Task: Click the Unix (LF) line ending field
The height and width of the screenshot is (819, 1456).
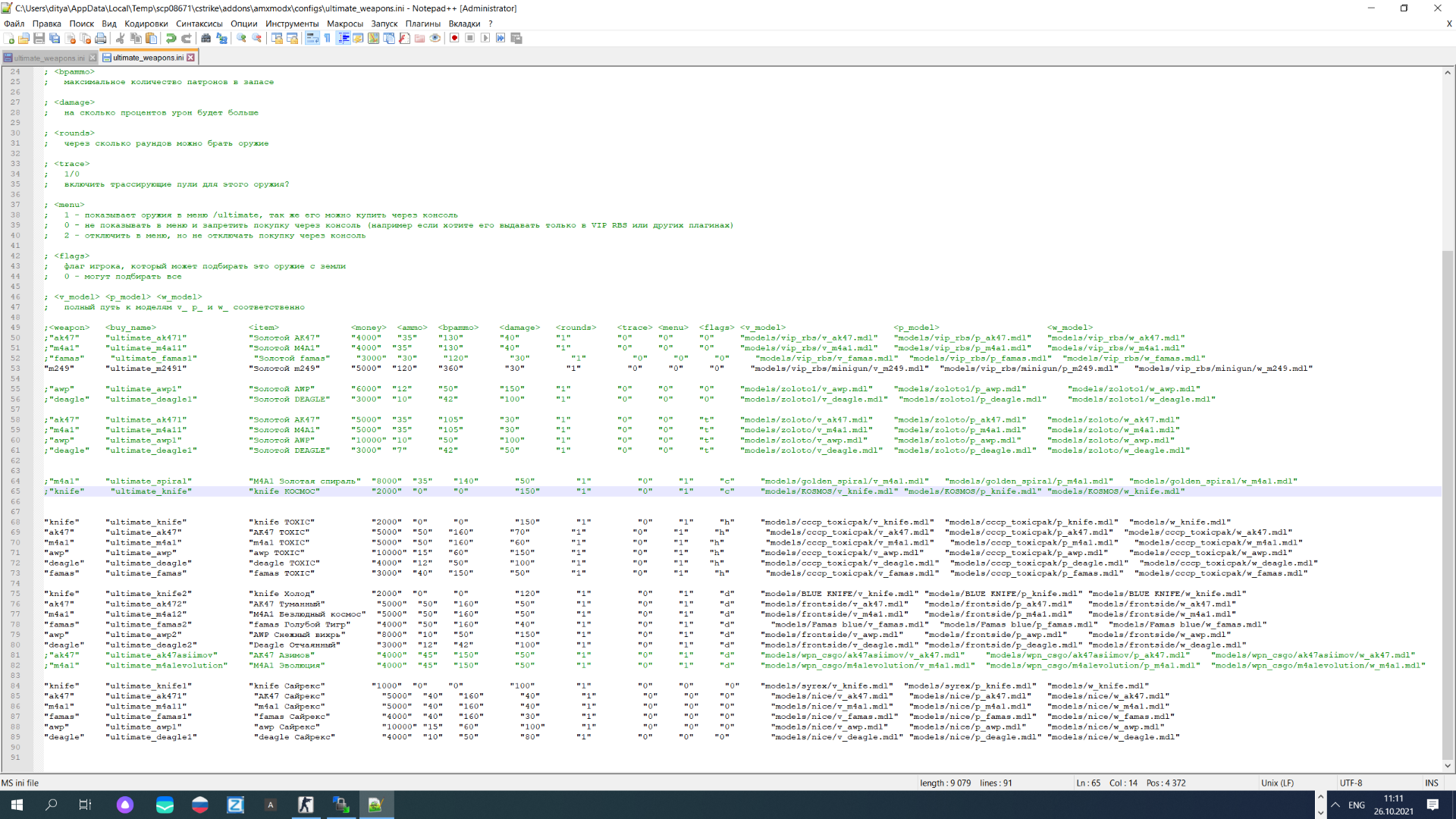Action: coord(1277,783)
